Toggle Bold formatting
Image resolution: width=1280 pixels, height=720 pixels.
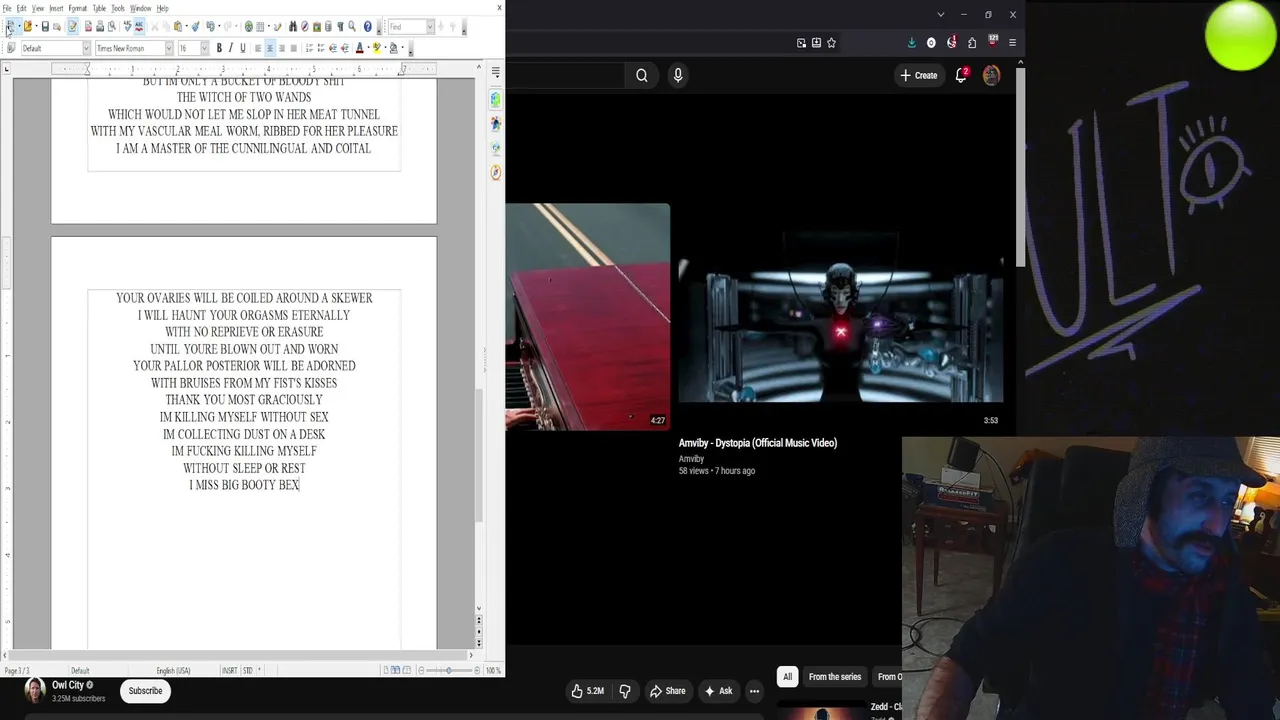pyautogui.click(x=219, y=48)
